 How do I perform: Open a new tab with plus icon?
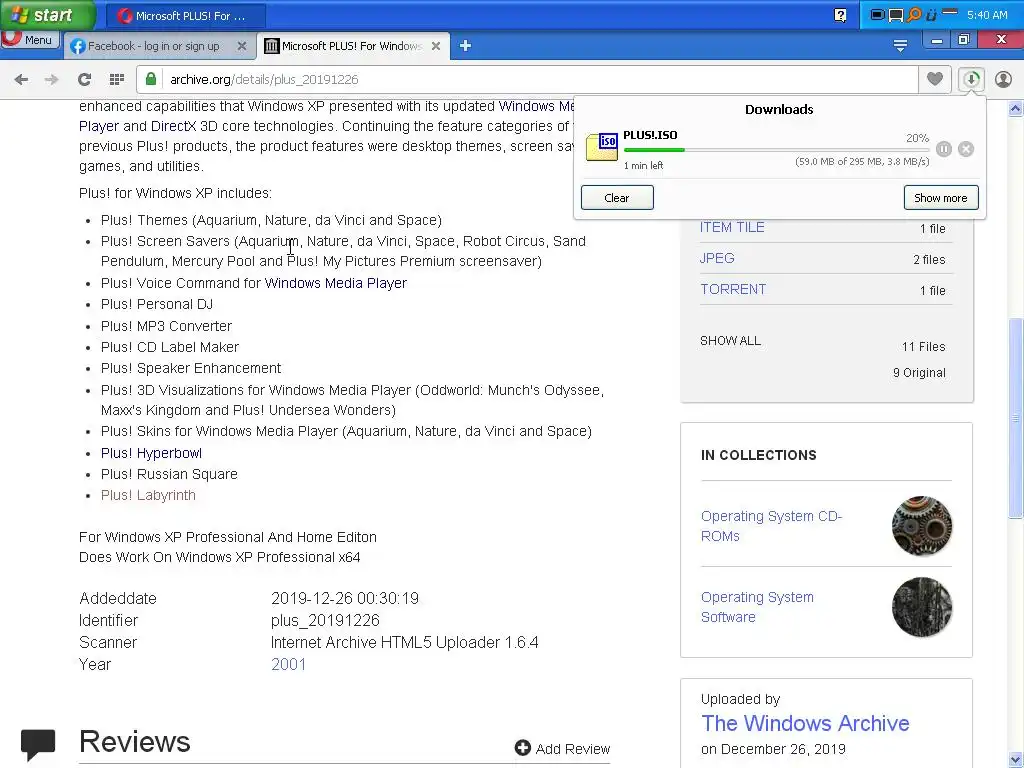point(465,46)
